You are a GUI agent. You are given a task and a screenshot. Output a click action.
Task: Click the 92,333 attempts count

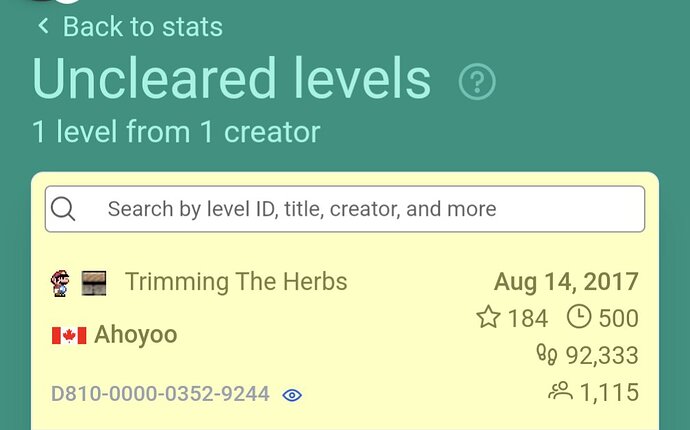coord(602,355)
